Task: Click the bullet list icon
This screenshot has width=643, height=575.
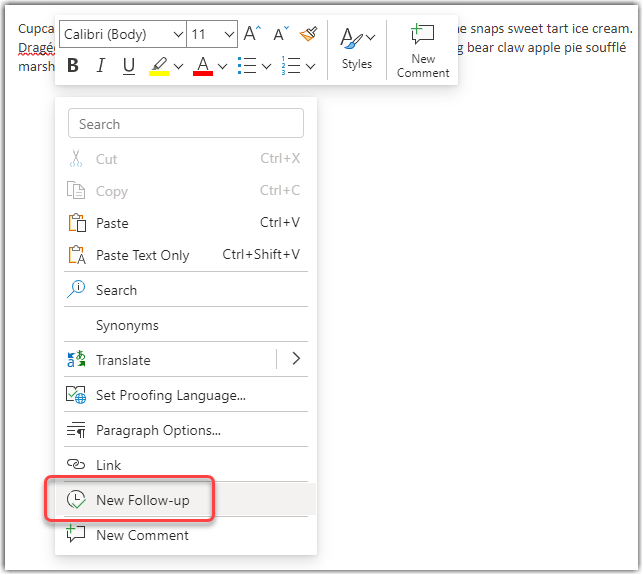Action: pos(247,66)
